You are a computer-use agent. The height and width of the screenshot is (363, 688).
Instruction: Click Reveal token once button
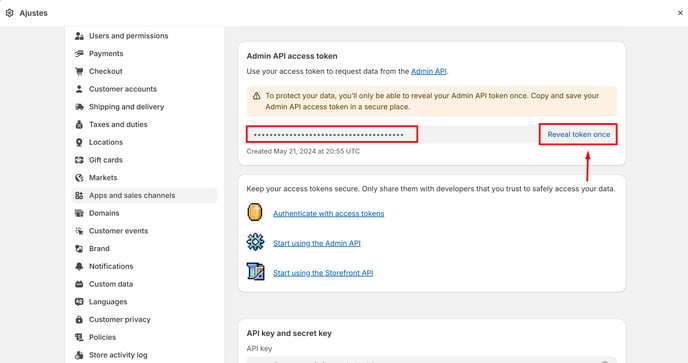click(x=578, y=135)
